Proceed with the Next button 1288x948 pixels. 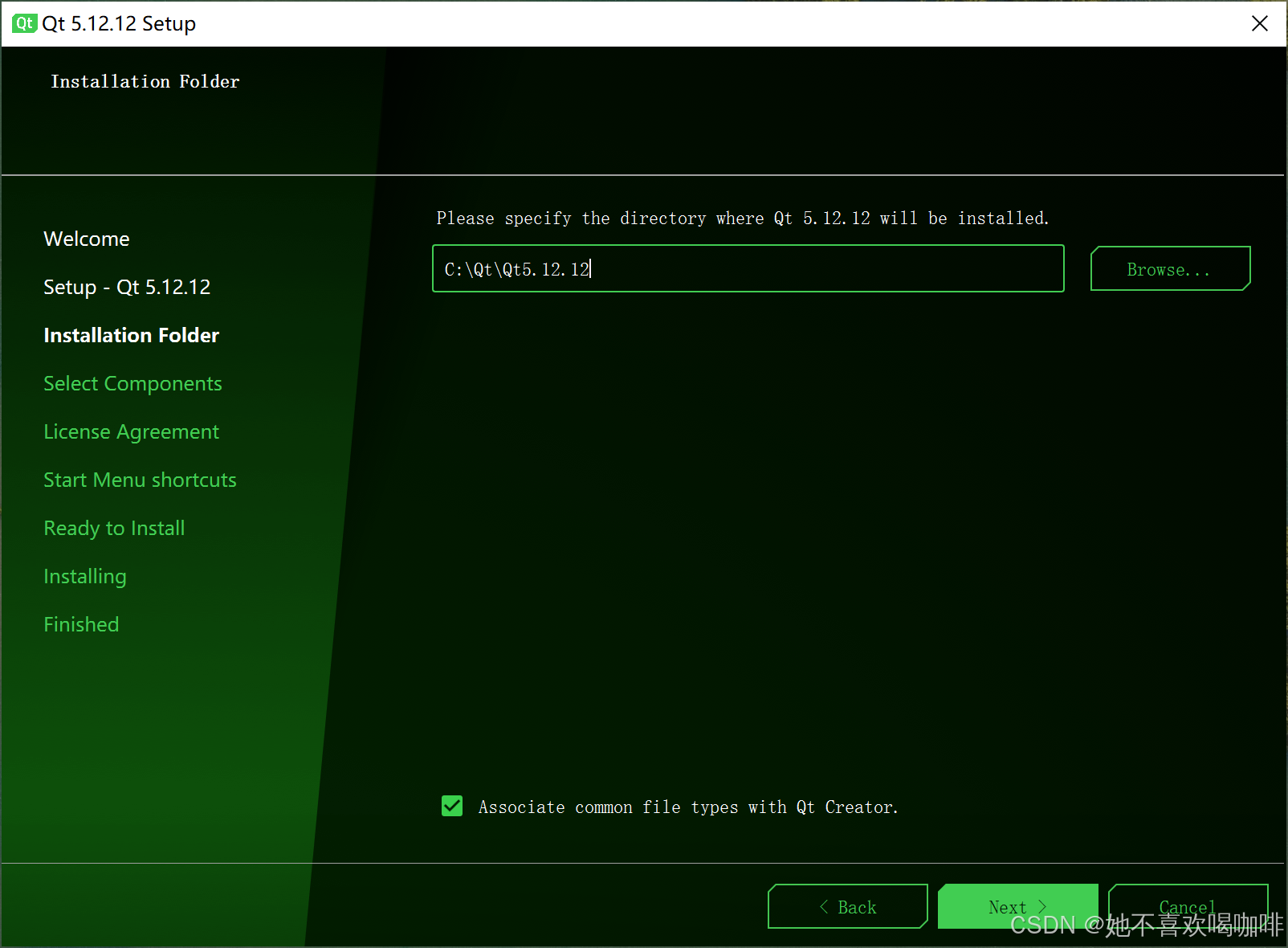tap(1017, 906)
